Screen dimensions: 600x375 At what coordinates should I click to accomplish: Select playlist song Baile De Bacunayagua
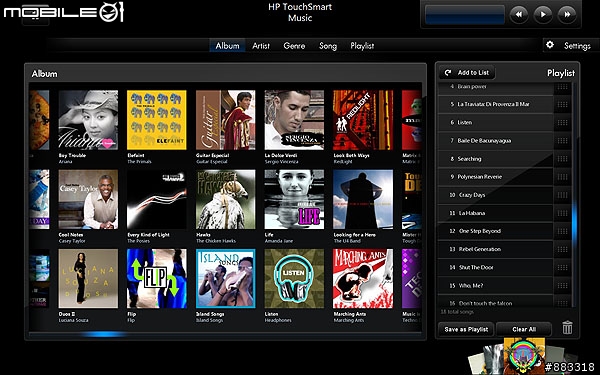[496, 141]
